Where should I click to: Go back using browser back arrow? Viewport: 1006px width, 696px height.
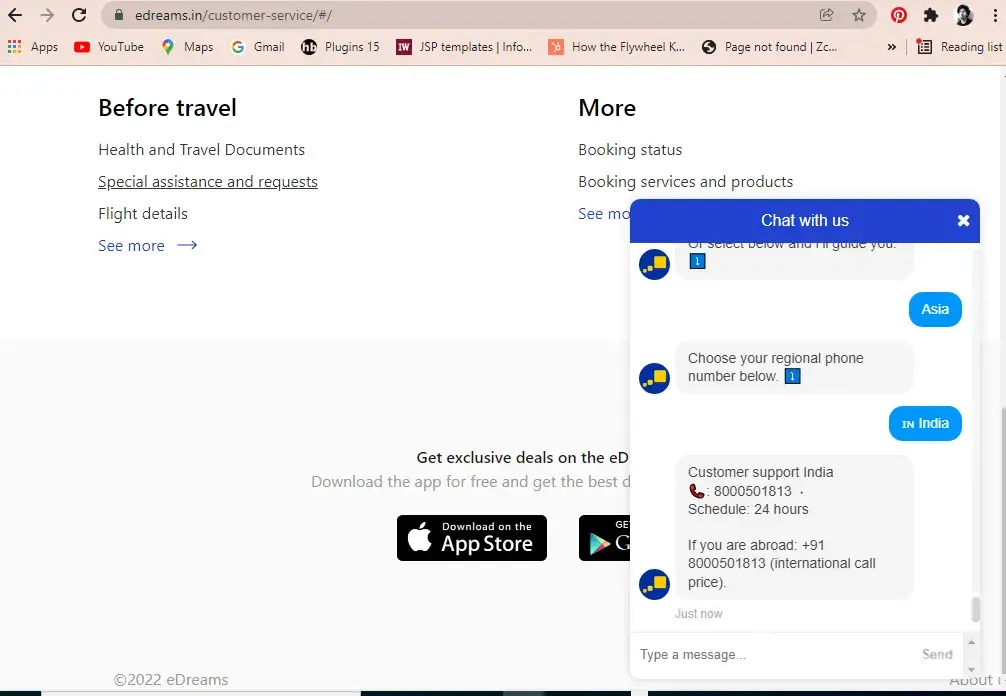15,15
